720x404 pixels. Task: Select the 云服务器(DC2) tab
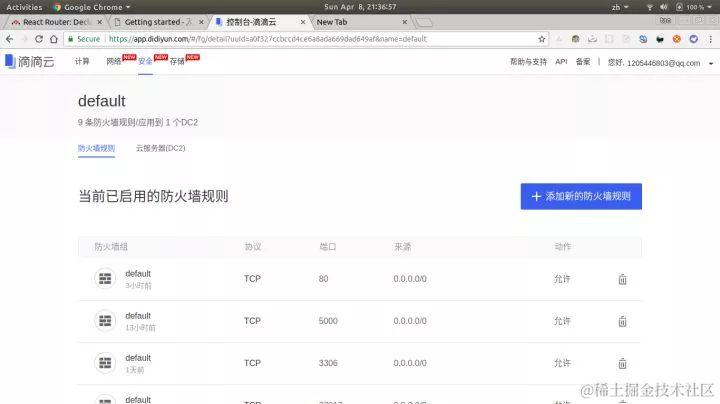click(x=160, y=148)
